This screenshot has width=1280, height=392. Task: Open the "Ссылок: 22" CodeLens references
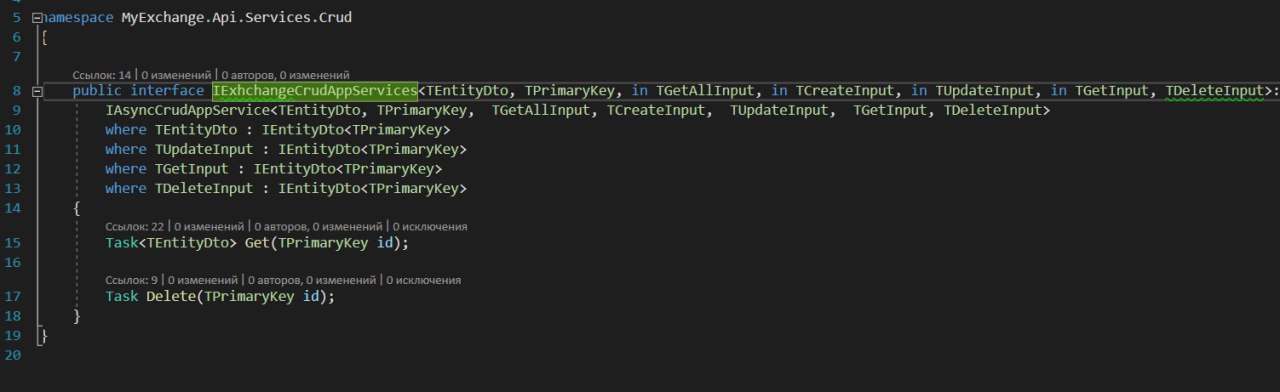tap(135, 227)
